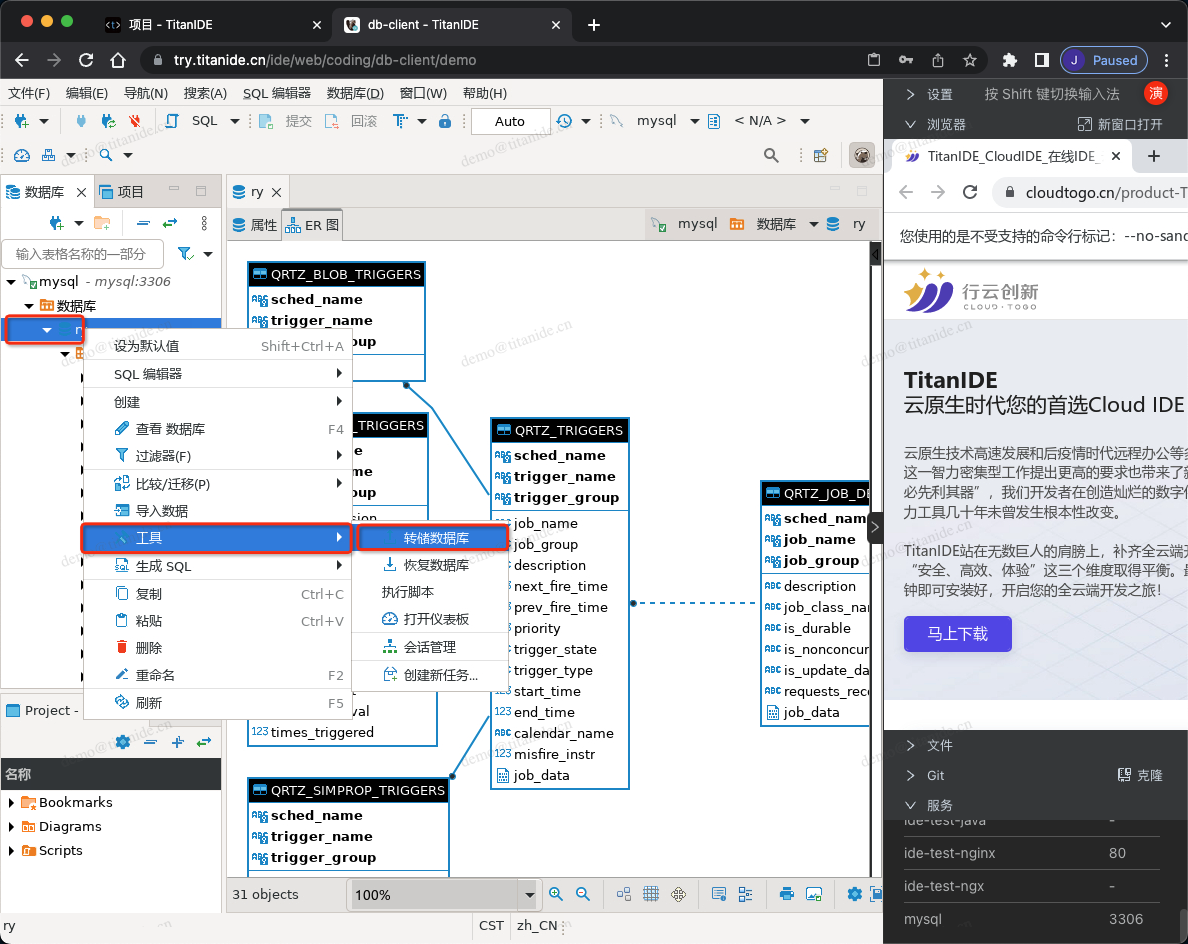
Task: Switch to the 属性 properties tab
Action: click(x=255, y=225)
